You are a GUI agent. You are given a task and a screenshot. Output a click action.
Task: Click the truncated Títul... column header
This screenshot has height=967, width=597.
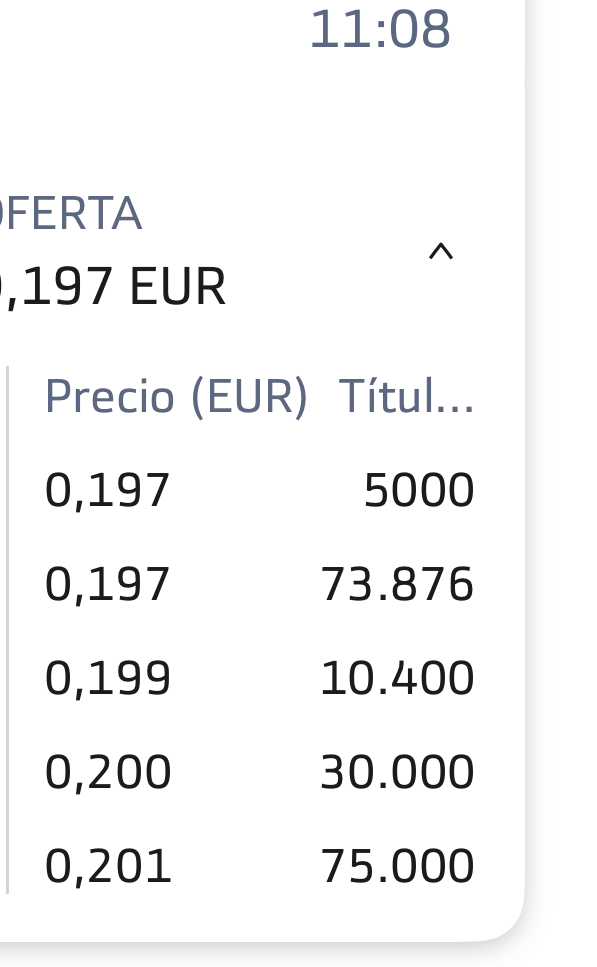(x=406, y=397)
